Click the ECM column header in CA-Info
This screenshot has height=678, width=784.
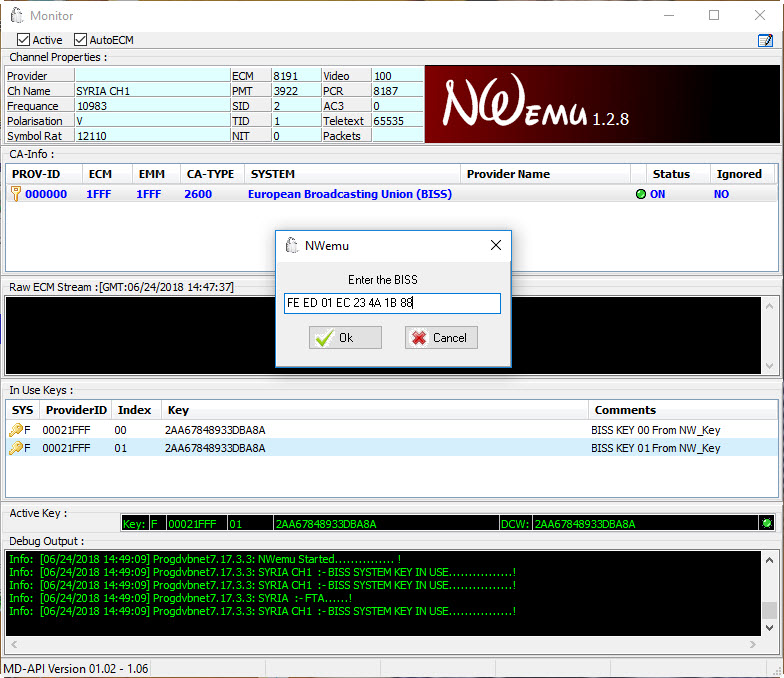pos(107,174)
